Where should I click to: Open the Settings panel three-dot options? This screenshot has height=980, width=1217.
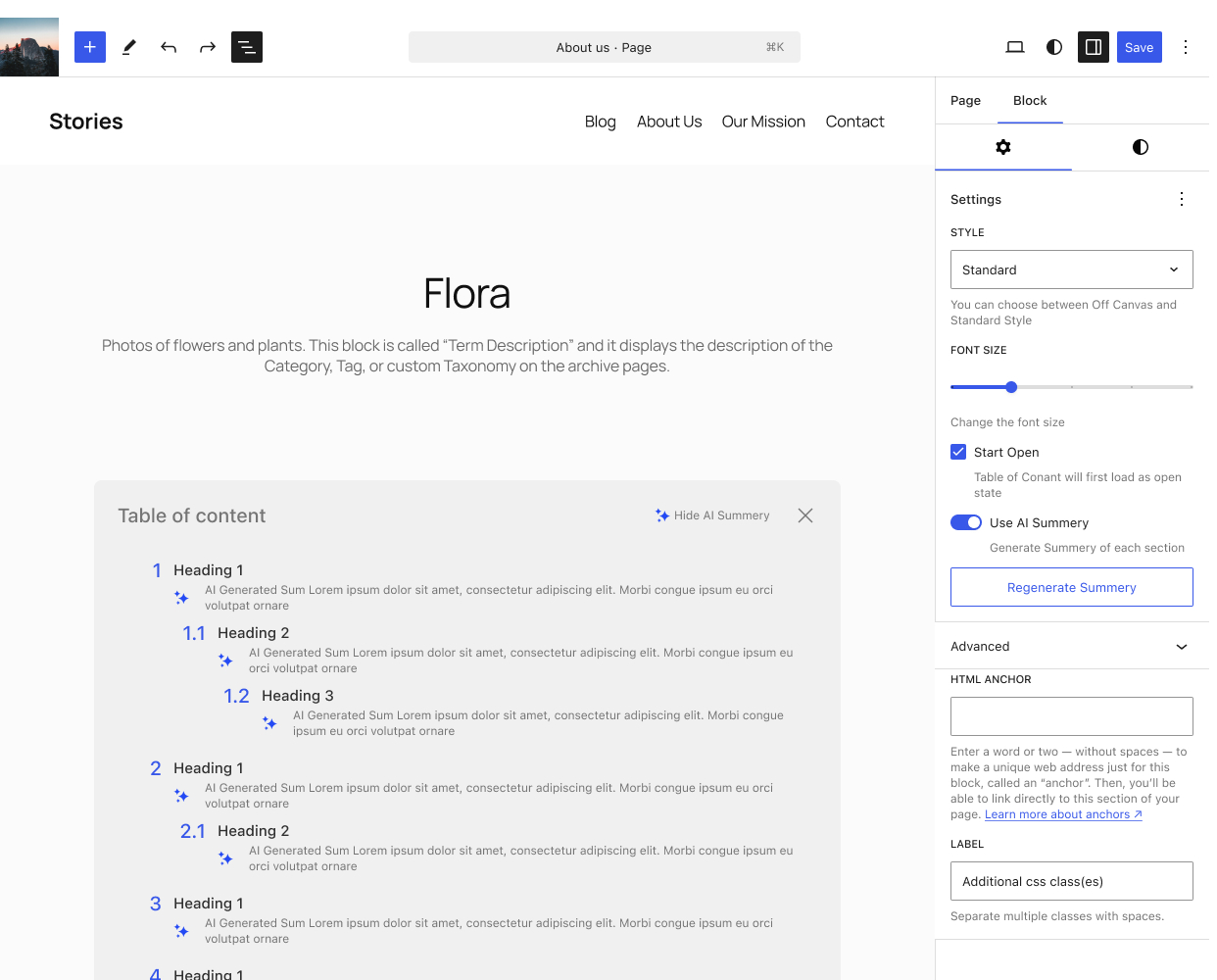click(1182, 199)
